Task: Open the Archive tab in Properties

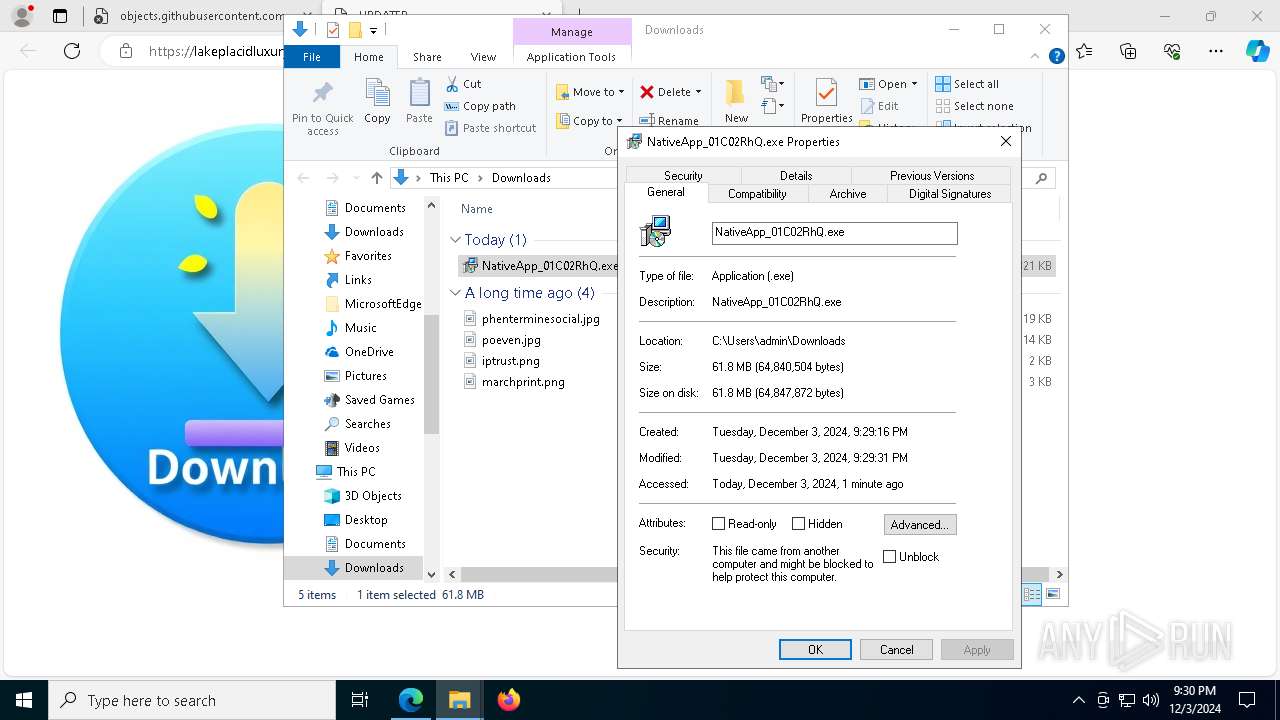Action: [848, 194]
